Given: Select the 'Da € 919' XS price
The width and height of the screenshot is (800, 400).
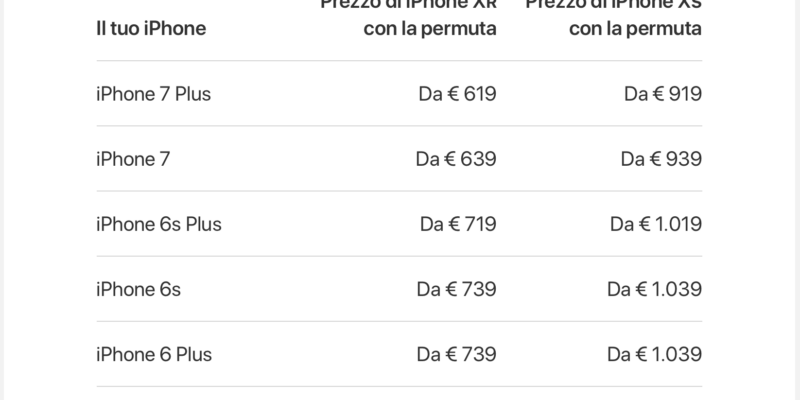Looking at the screenshot, I should click(x=663, y=94).
